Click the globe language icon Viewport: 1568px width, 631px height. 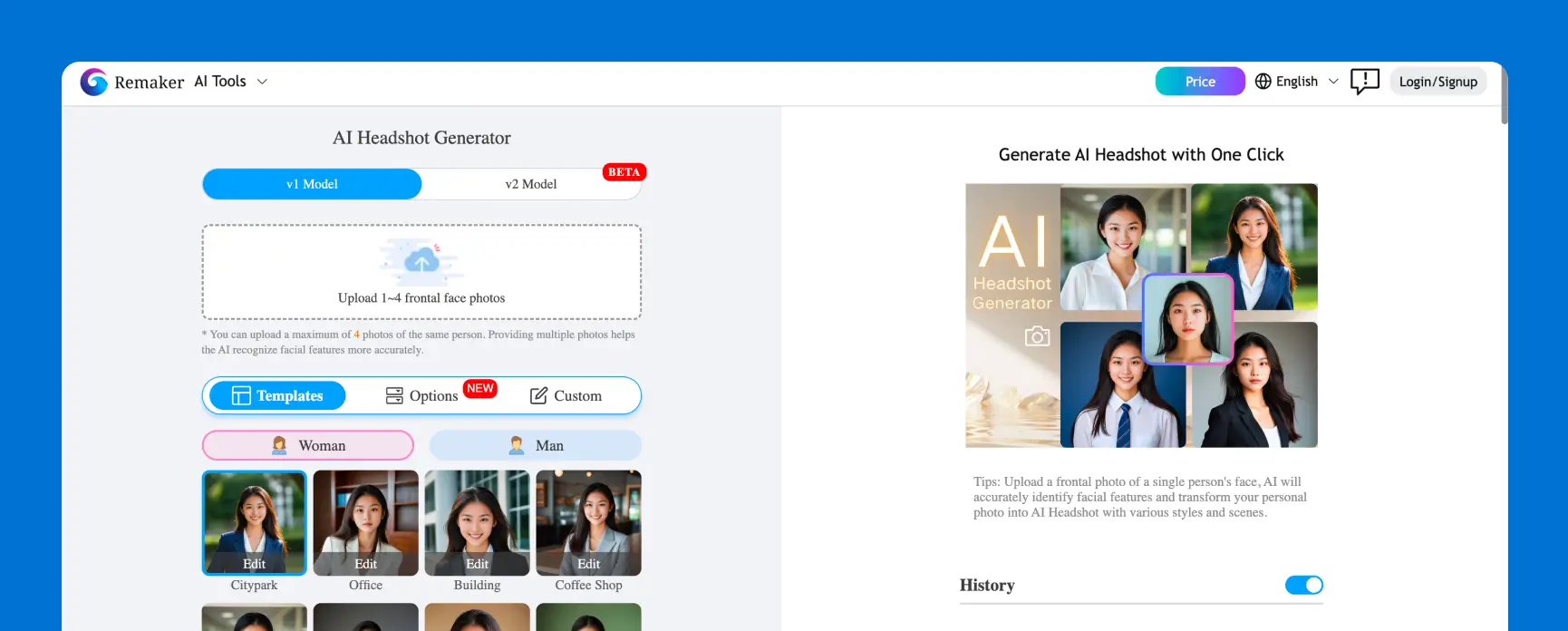click(x=1263, y=82)
